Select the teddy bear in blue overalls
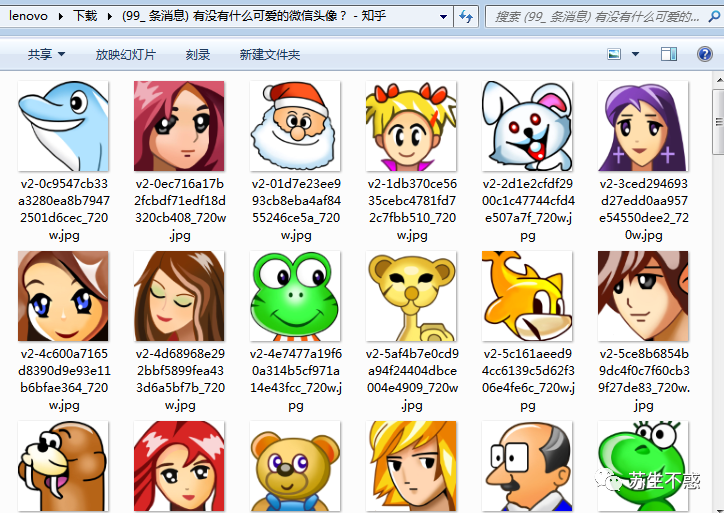 pyautogui.click(x=295, y=466)
